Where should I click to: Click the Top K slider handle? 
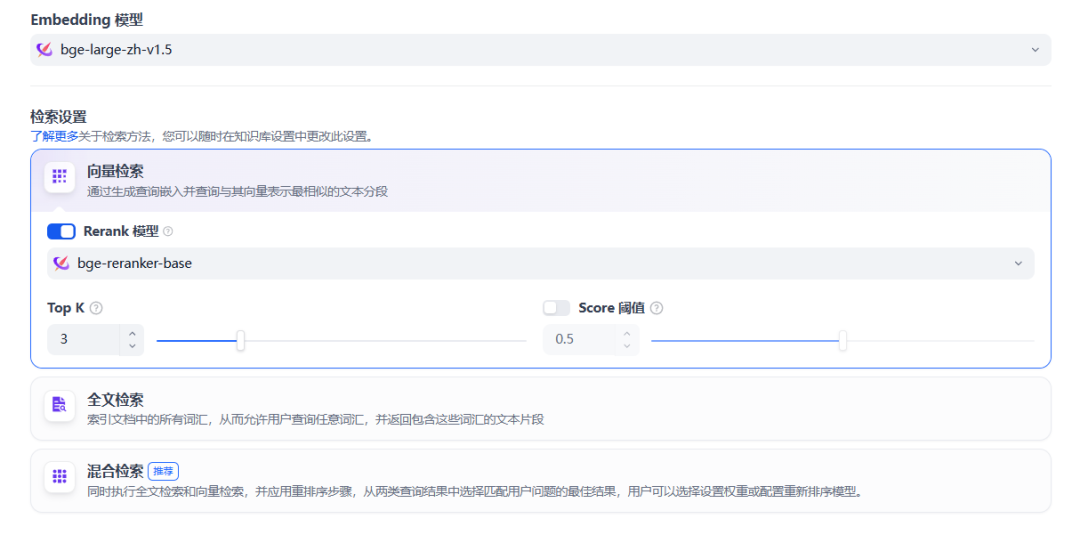(240, 340)
